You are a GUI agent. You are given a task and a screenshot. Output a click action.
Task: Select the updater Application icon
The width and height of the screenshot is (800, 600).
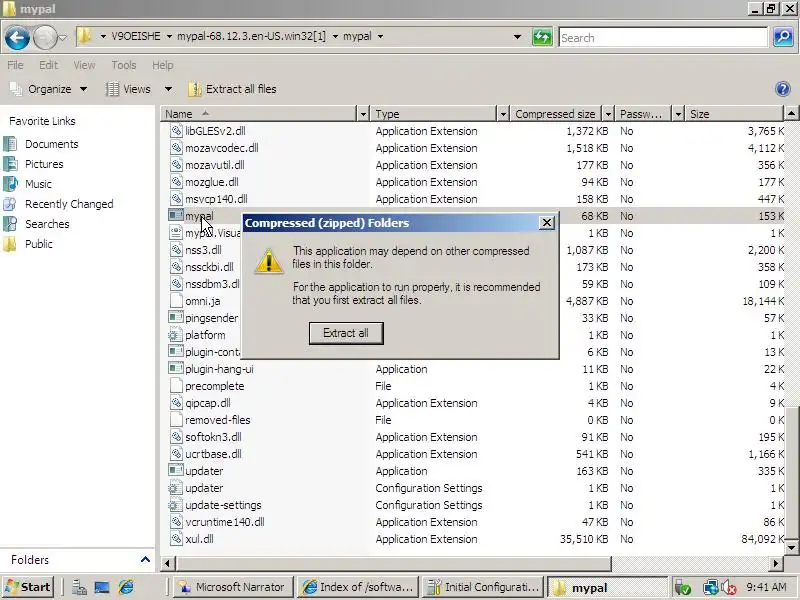click(176, 470)
